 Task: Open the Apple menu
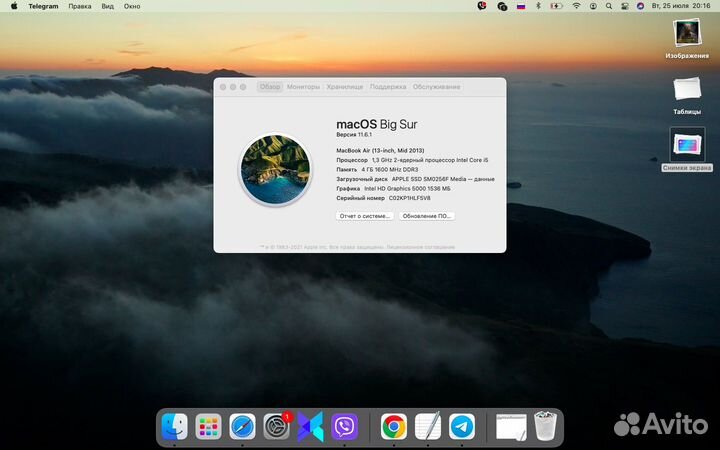pos(14,6)
